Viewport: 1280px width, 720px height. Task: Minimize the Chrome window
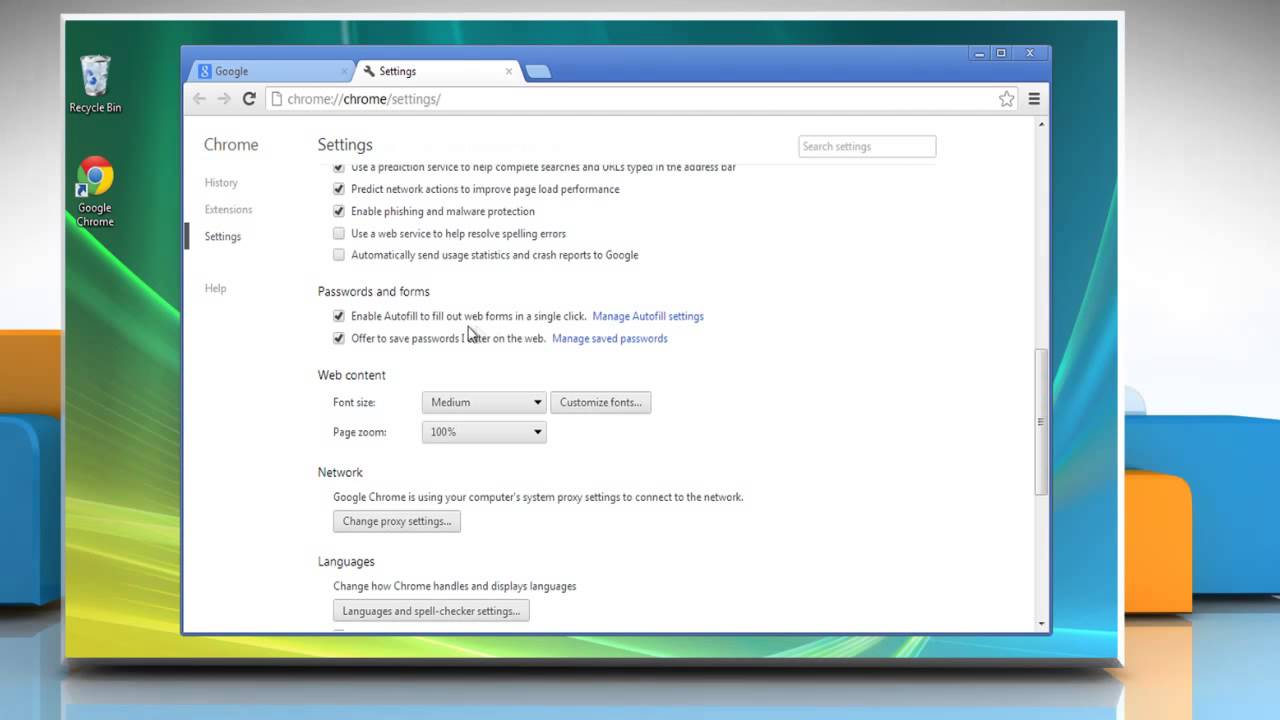(x=977, y=53)
